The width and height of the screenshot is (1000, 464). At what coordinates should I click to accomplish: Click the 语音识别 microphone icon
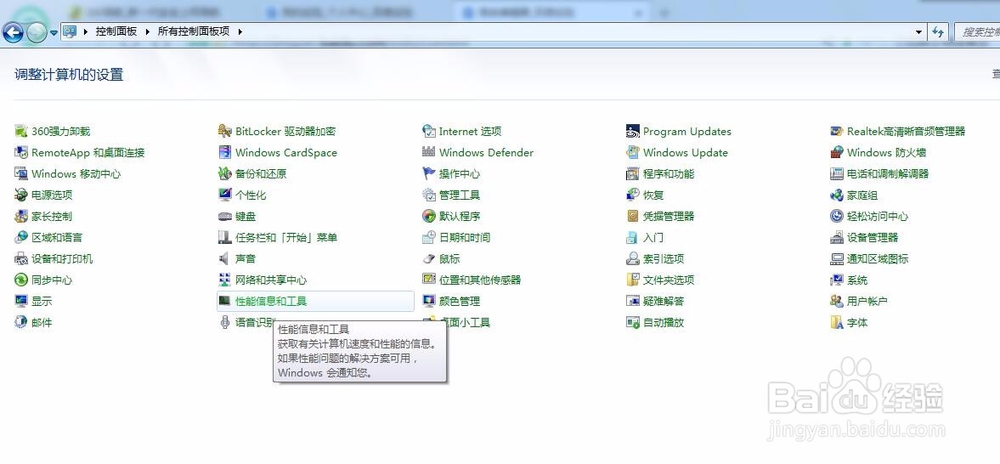pos(224,323)
